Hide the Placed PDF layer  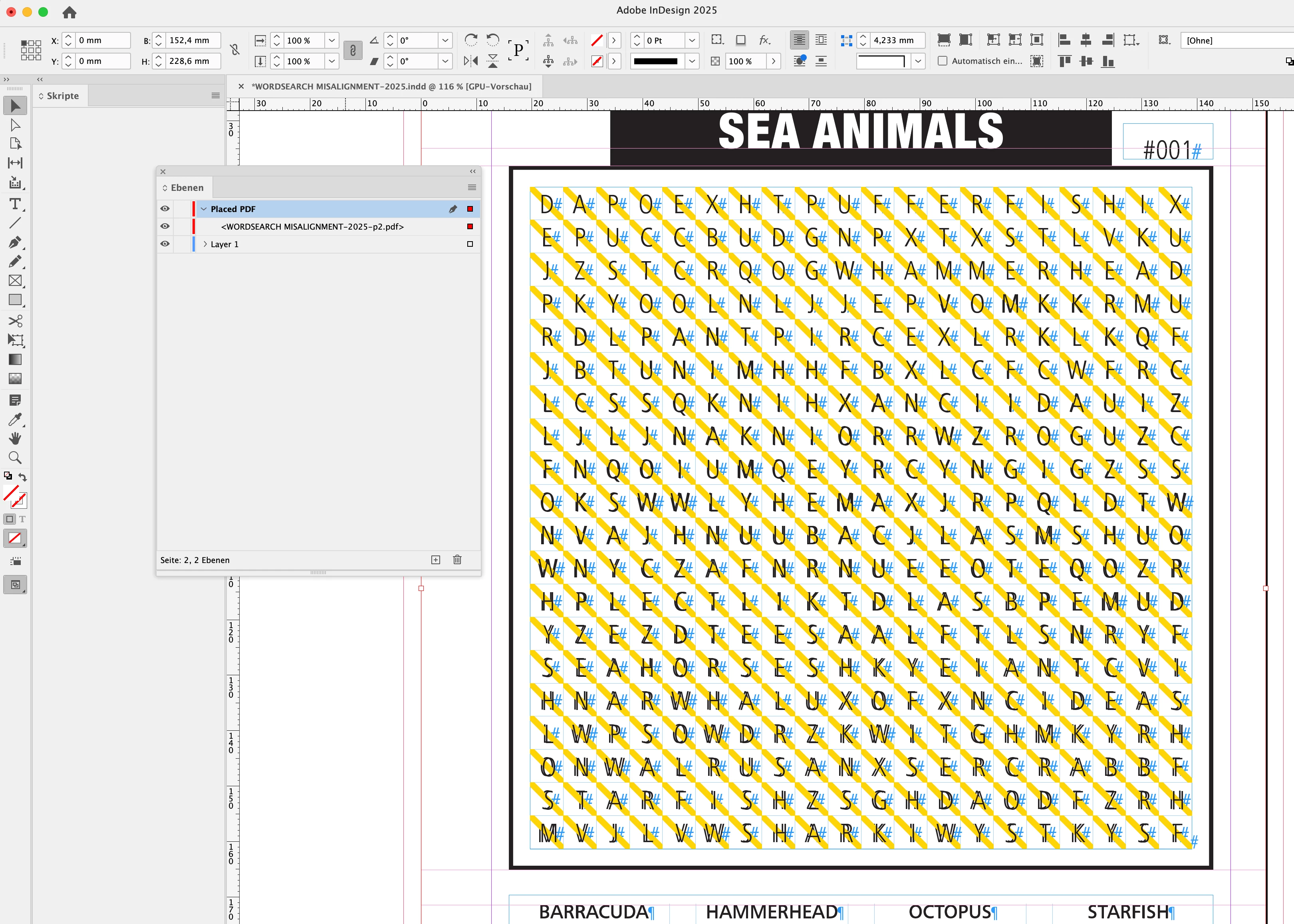(165, 209)
